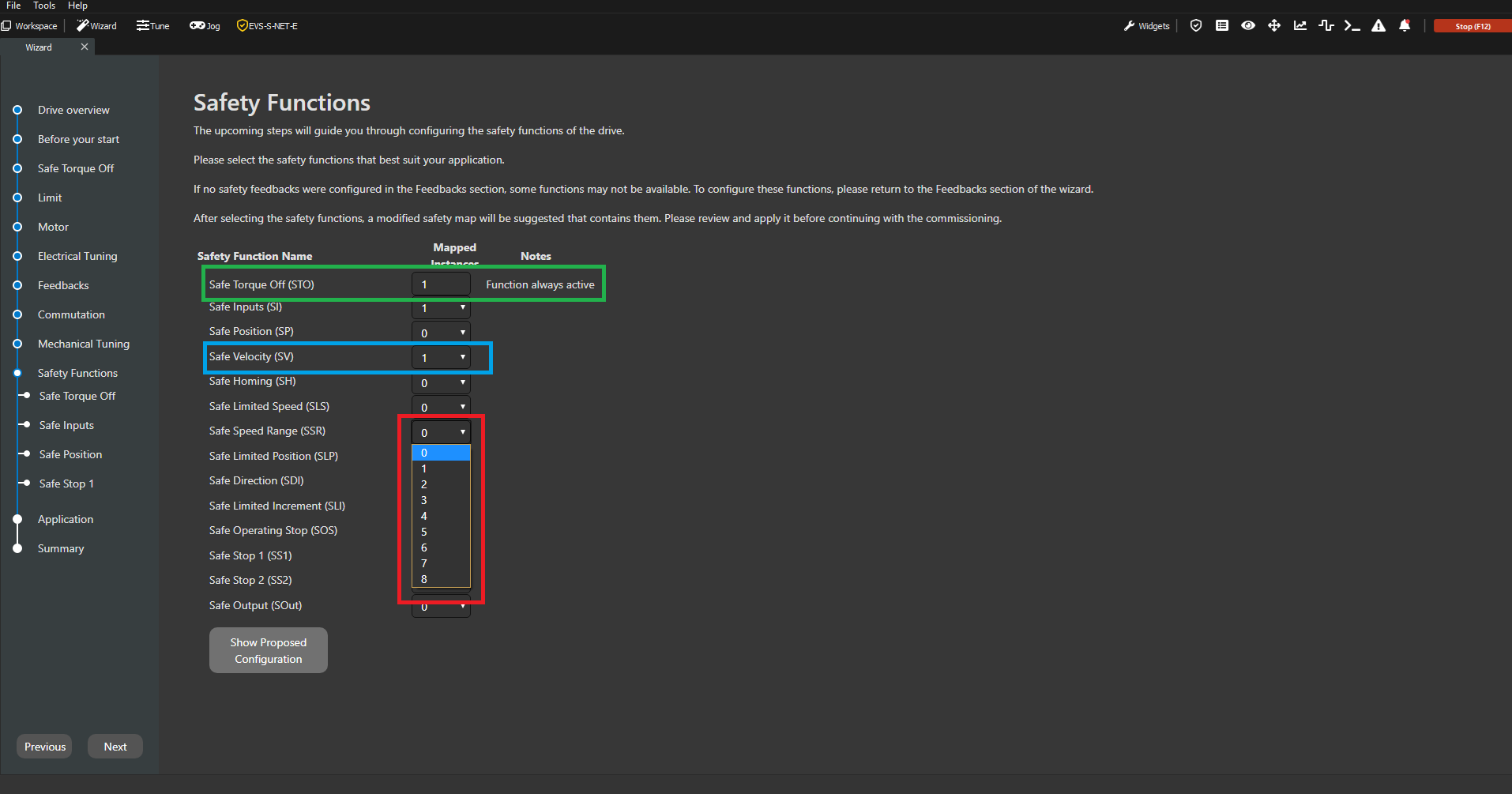Open the Safe Velocity (SV) instances dropdown
Viewport: 1512px width, 794px height.
click(441, 358)
